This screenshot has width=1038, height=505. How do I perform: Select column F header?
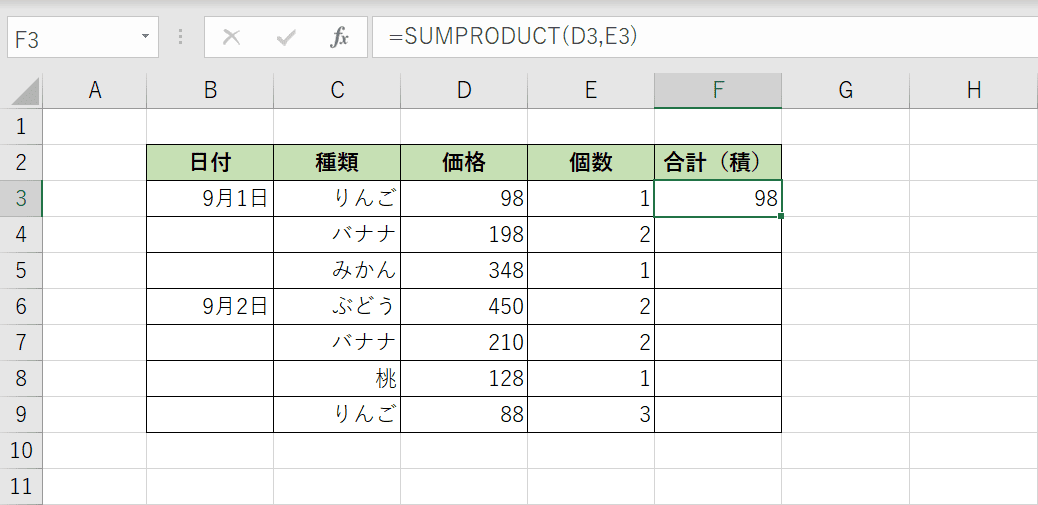(x=718, y=91)
